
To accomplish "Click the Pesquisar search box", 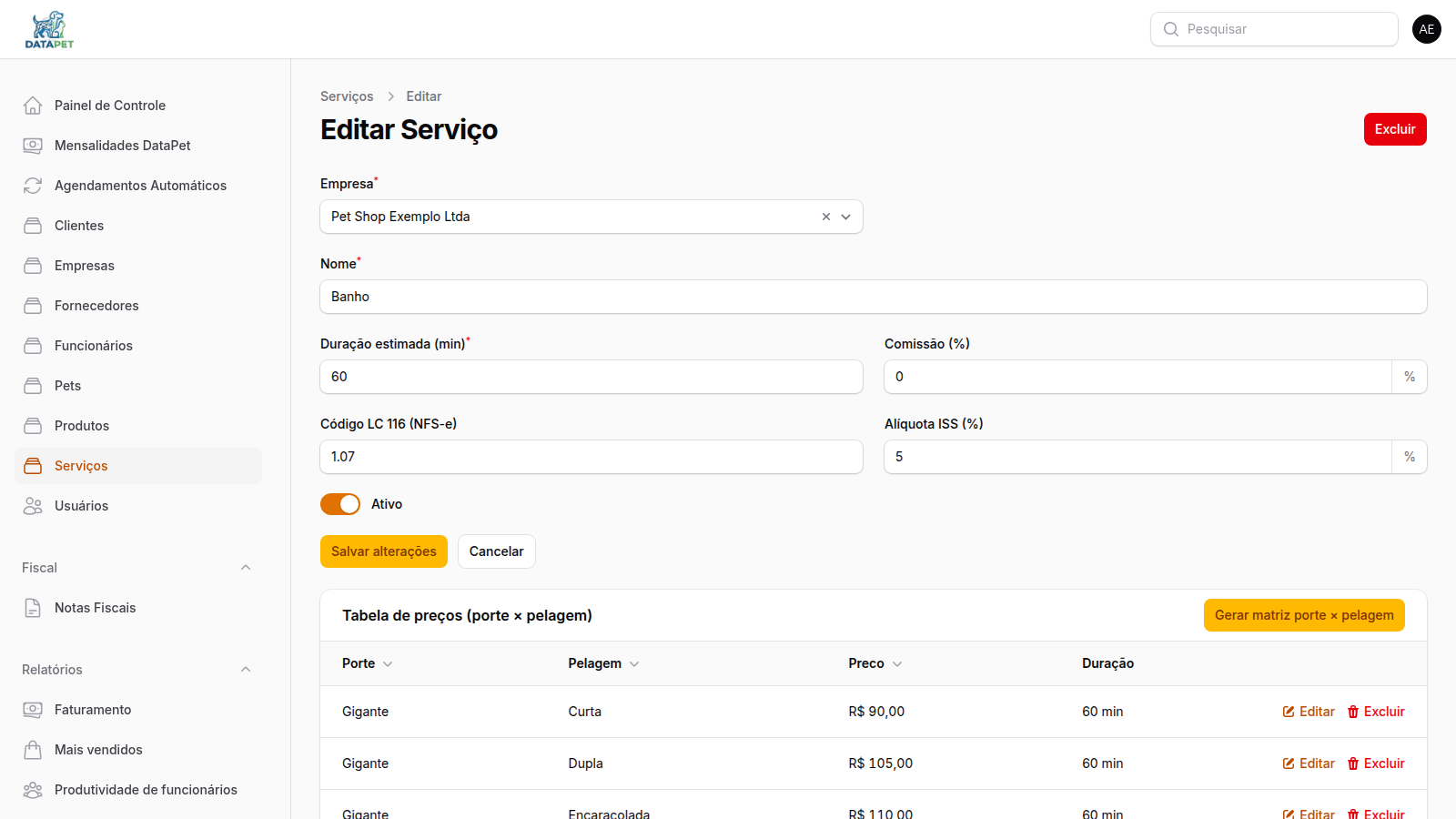I will [1274, 29].
